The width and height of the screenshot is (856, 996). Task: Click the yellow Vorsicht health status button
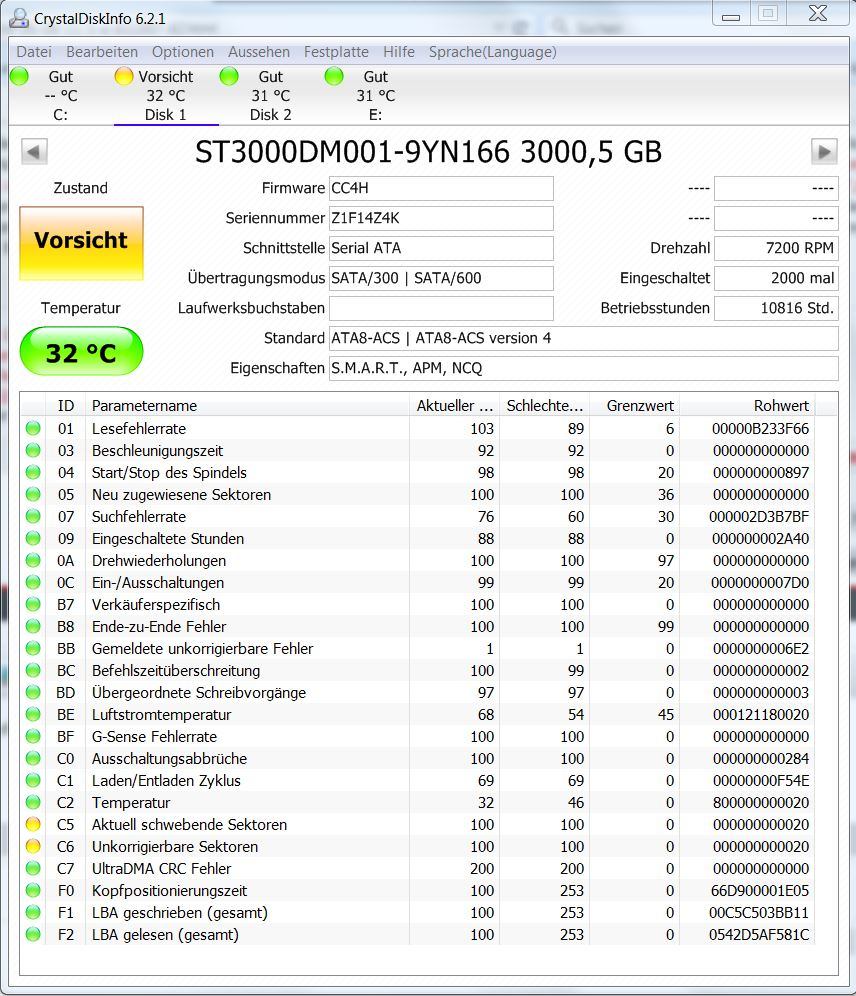click(81, 243)
